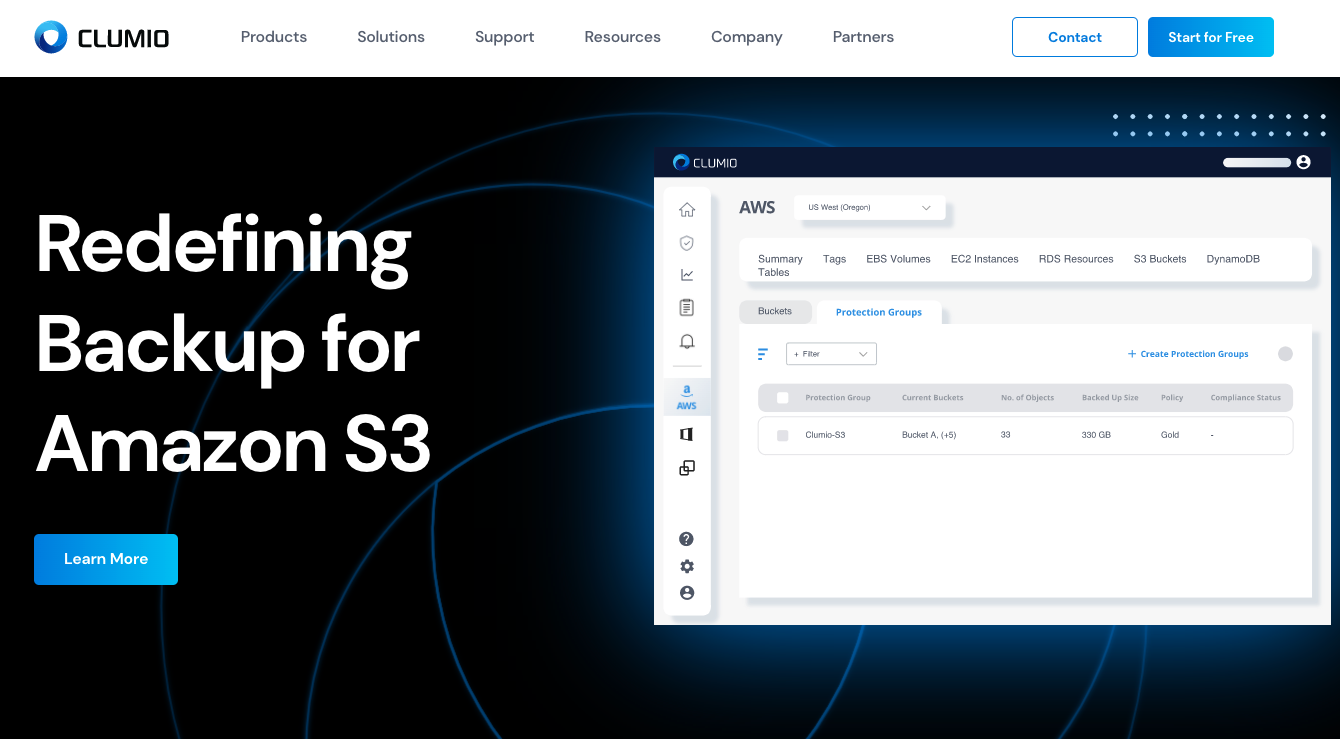Click the notifications bell icon in the sidebar
The image size is (1340, 739).
pyautogui.click(x=687, y=342)
